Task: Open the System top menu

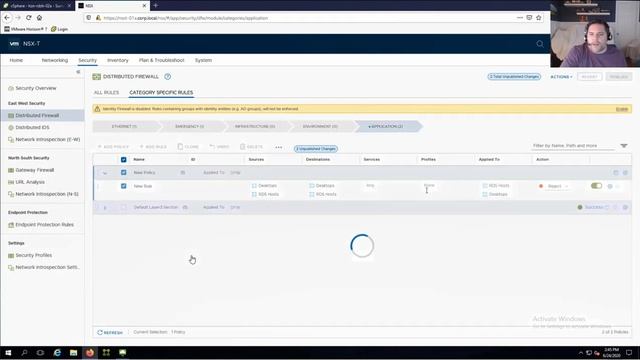Action: click(203, 60)
